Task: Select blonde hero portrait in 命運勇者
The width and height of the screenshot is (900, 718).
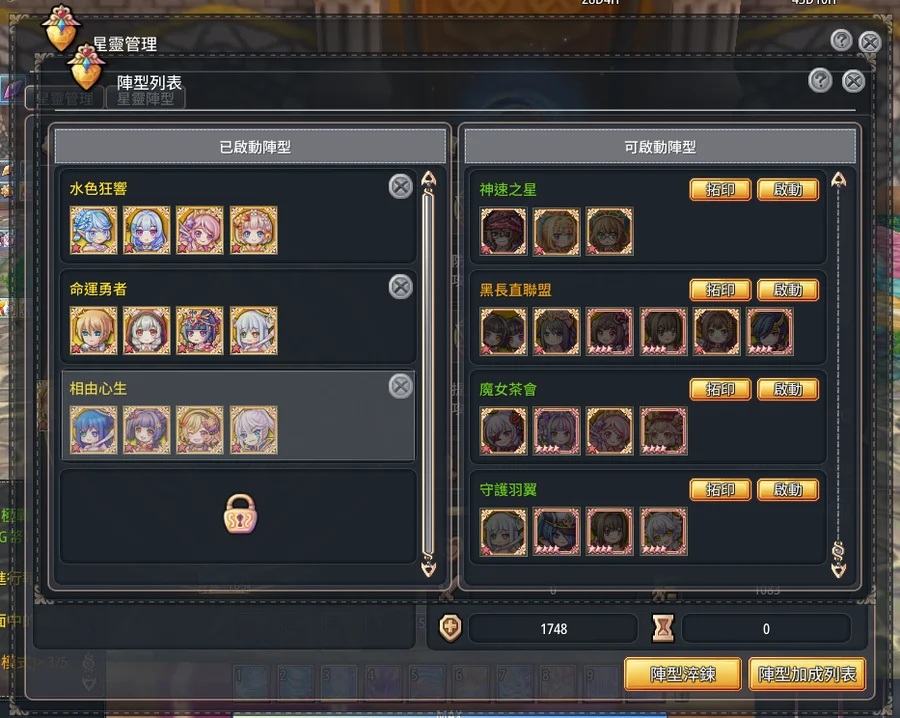Action: [94, 330]
